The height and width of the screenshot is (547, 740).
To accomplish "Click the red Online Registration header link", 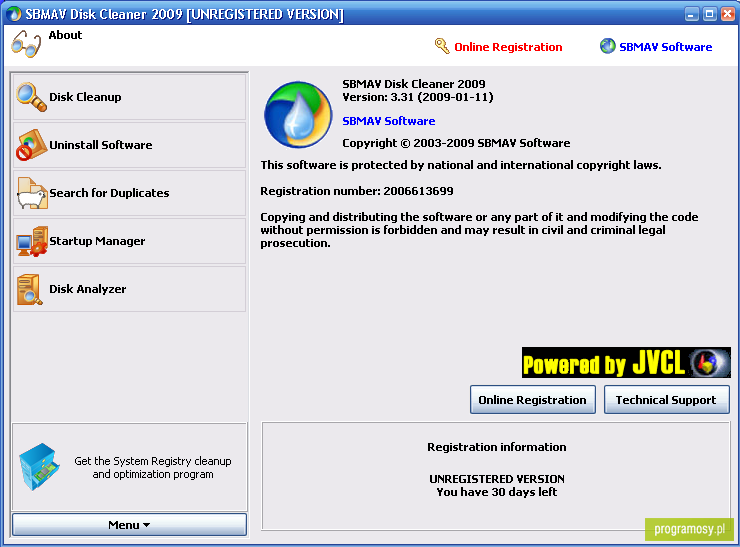I will tap(508, 47).
